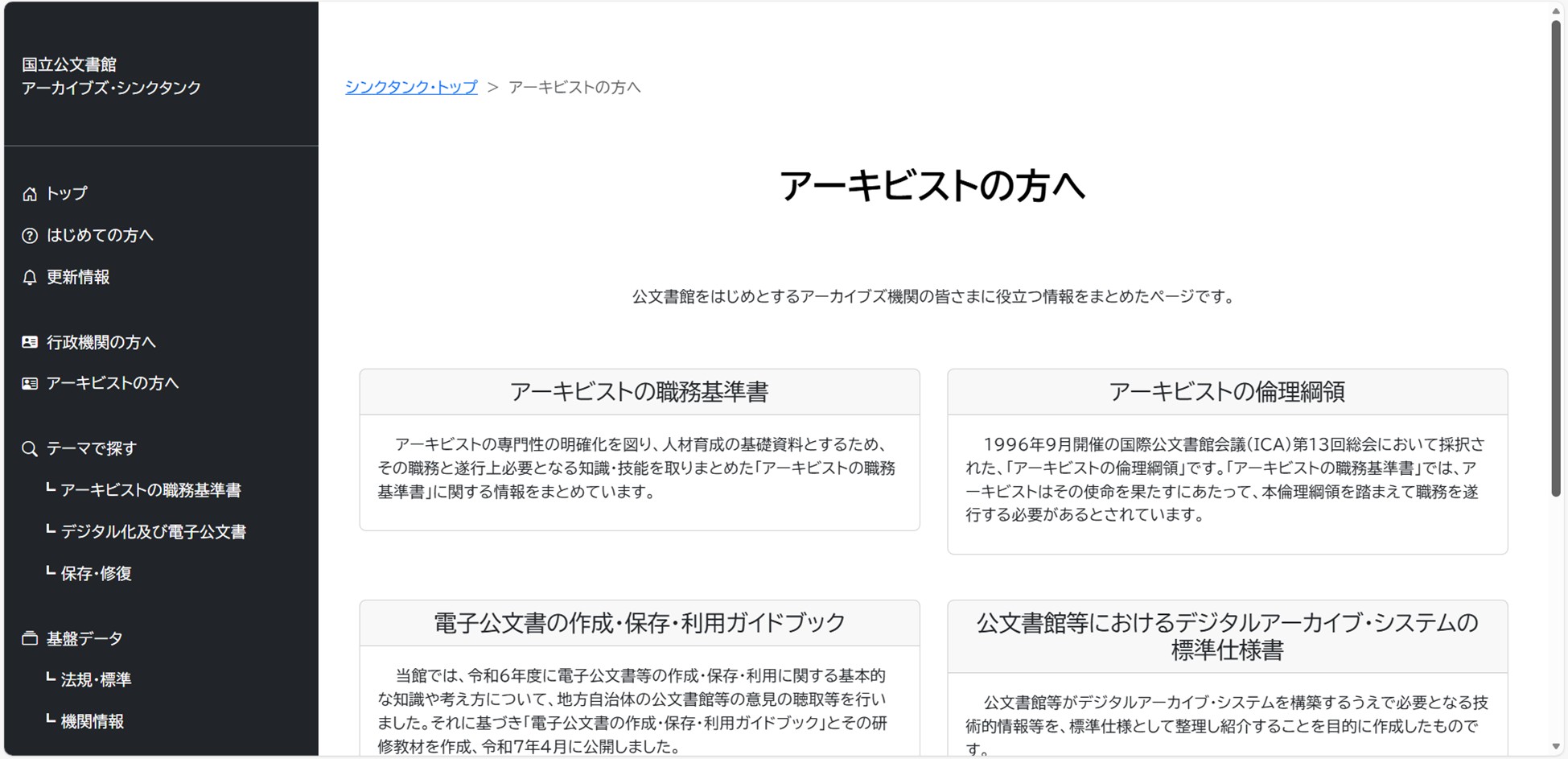Open the アーキビストの倫理綱領 card heading
The image size is (1568, 759).
(1227, 392)
